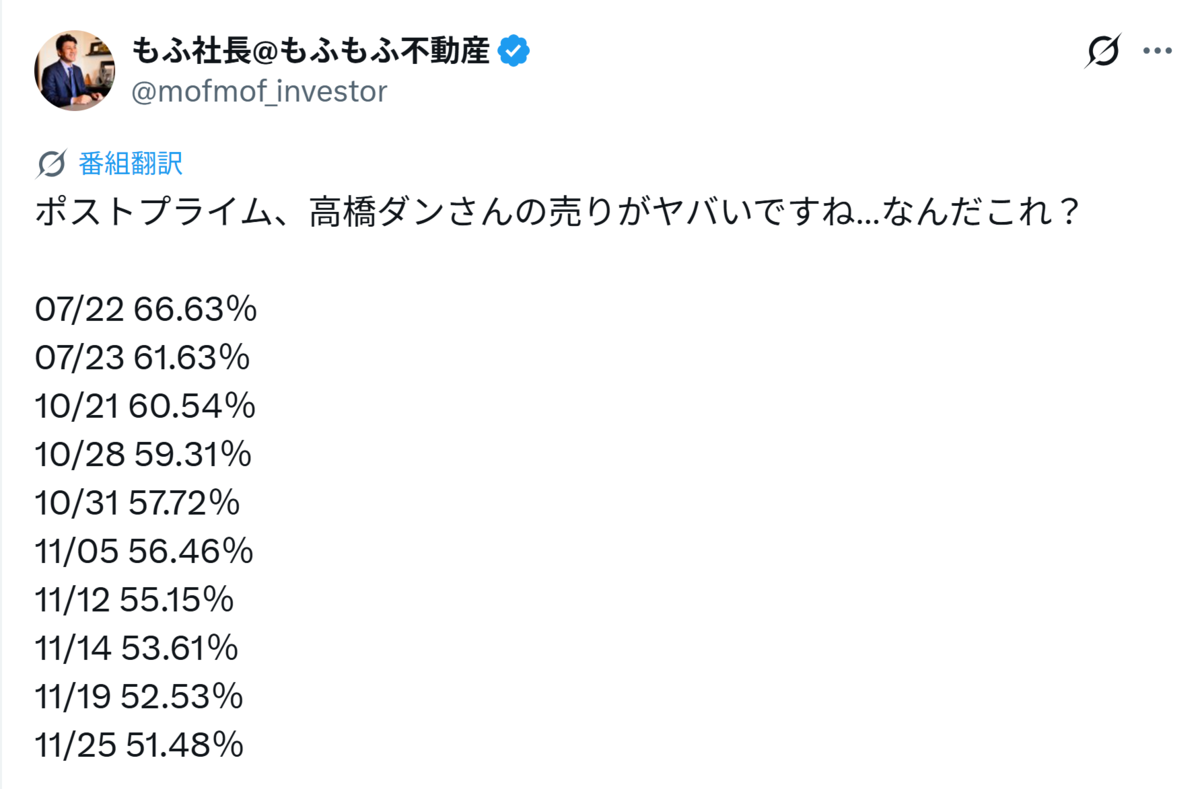This screenshot has width=1200, height=789.
Task: Click the line 07/22 66.63%
Action: coord(146,310)
